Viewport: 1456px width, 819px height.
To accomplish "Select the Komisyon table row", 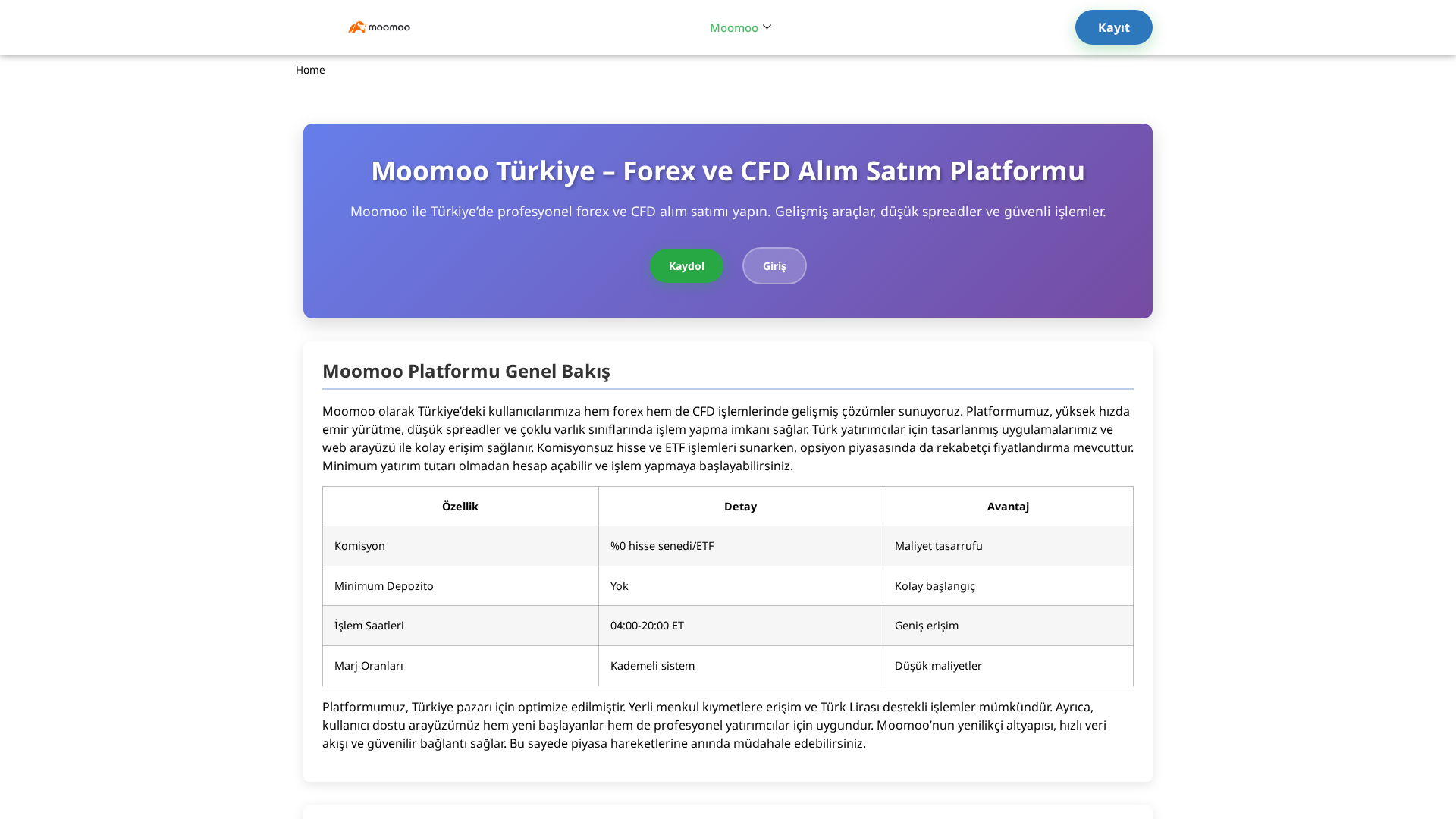I will (359, 545).
